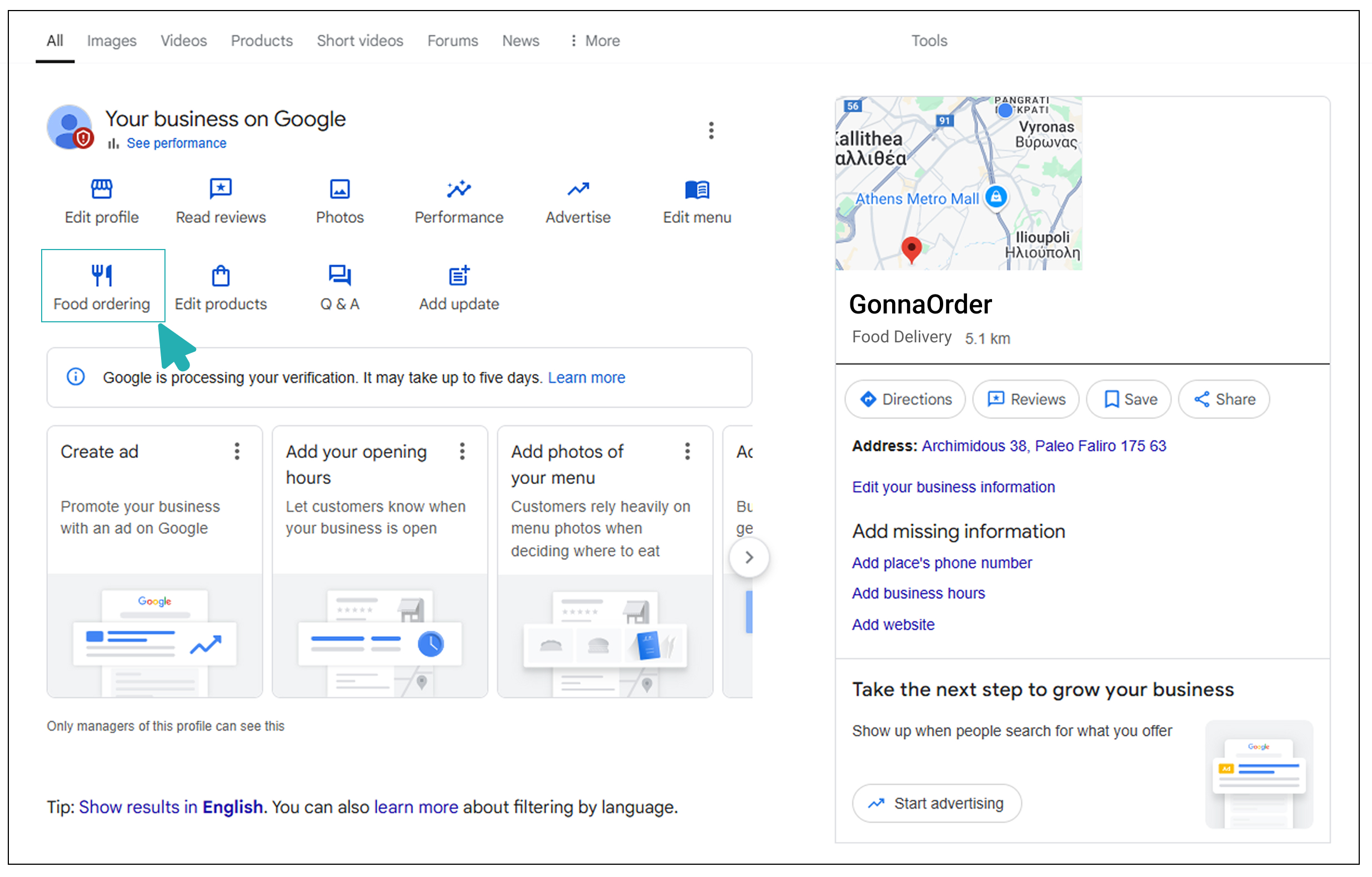
Task: Open the Advertise trending arrow icon
Action: point(578,189)
